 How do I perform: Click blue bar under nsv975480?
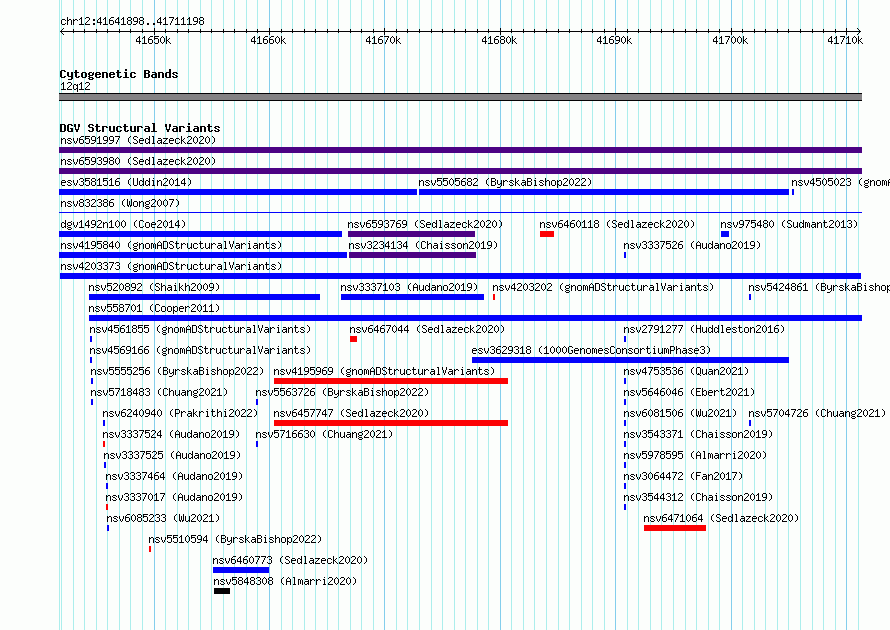point(725,234)
